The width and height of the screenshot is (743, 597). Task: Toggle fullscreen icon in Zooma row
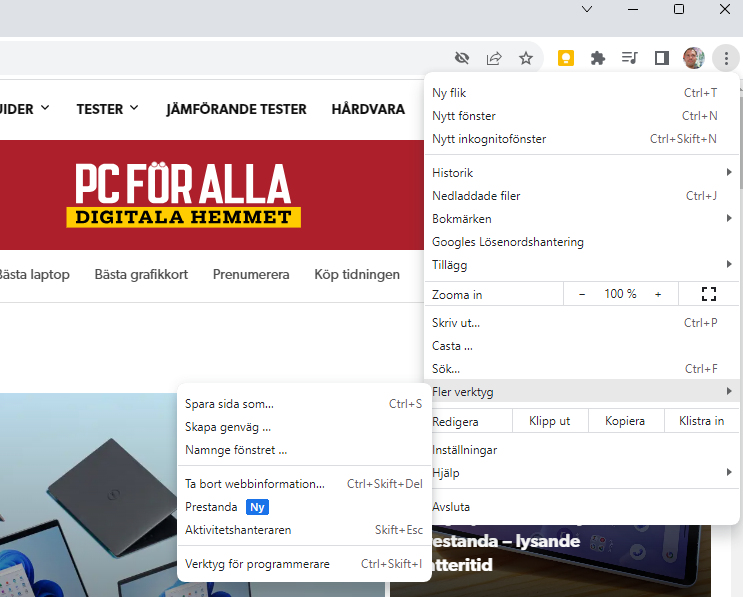tap(708, 294)
